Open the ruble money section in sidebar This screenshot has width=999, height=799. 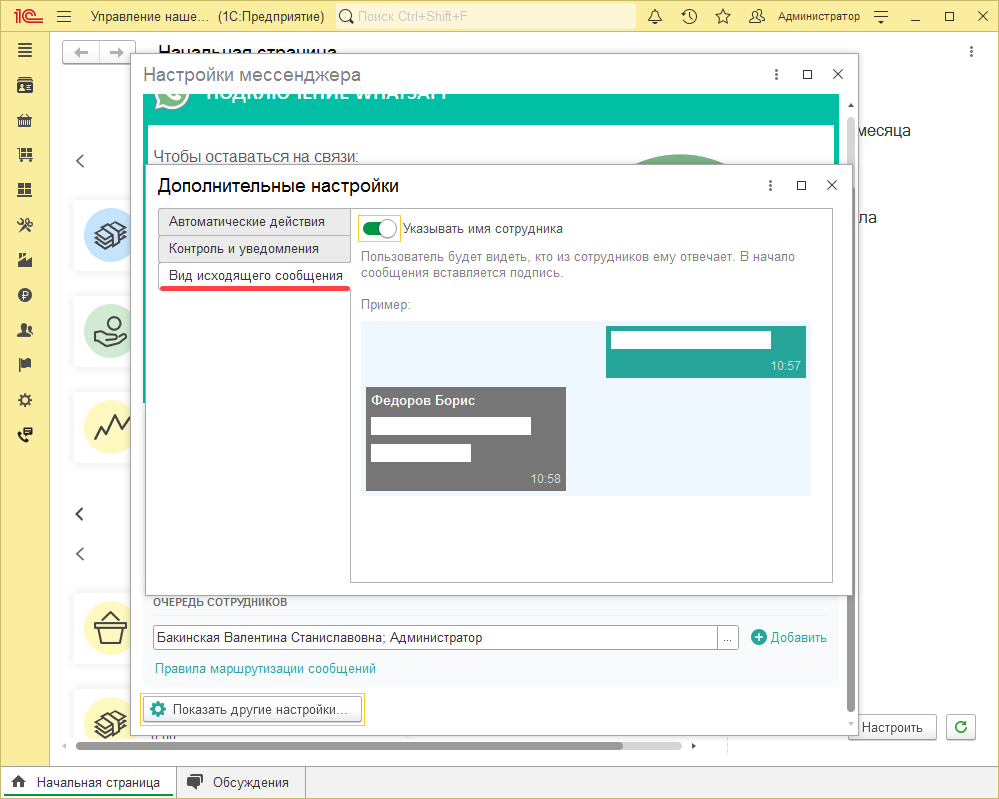[25, 295]
